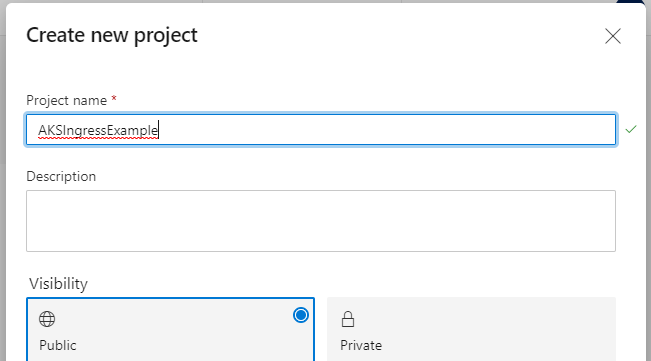Viewport: 651px width, 361px height.
Task: Click inside the Description text area
Action: [321, 221]
